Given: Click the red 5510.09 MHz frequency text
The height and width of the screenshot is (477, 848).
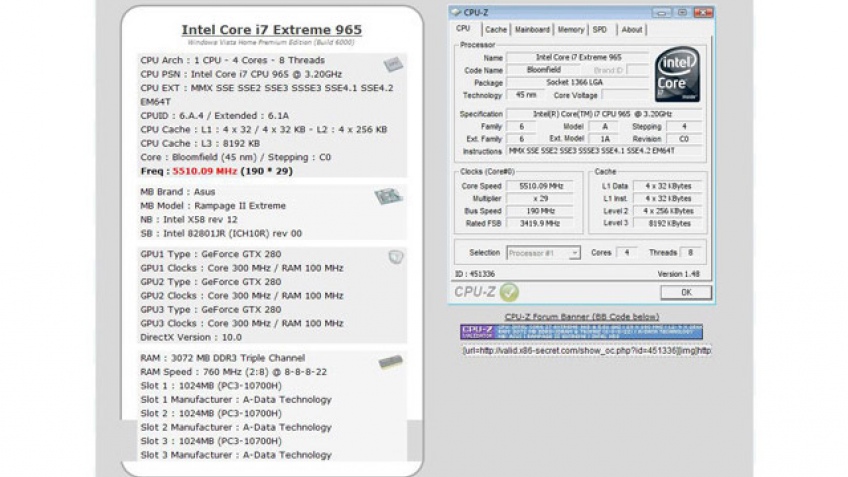Looking at the screenshot, I should 204,171.
